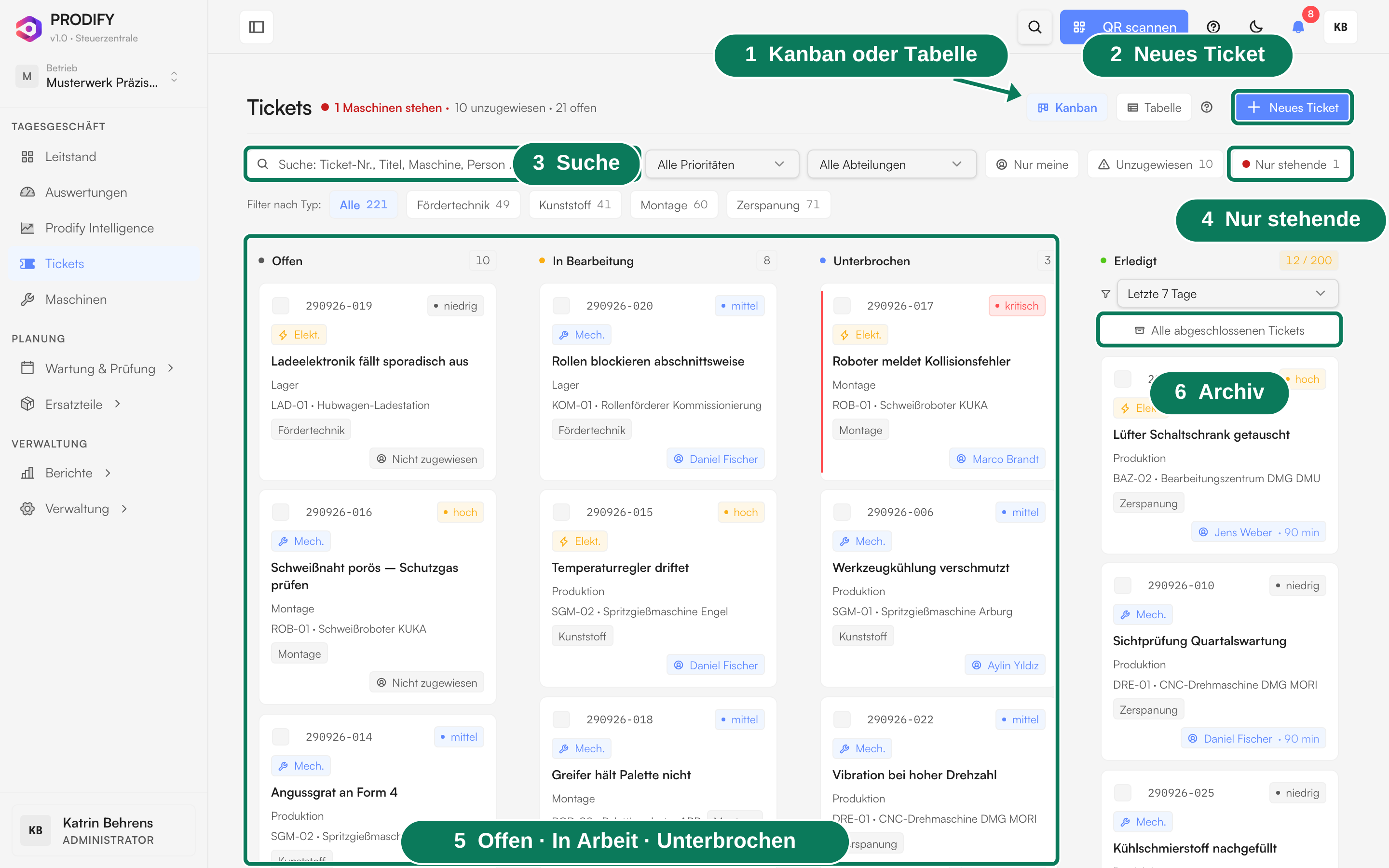Image resolution: width=1389 pixels, height=868 pixels.
Task: Switch to Kanban view
Action: (x=1068, y=108)
